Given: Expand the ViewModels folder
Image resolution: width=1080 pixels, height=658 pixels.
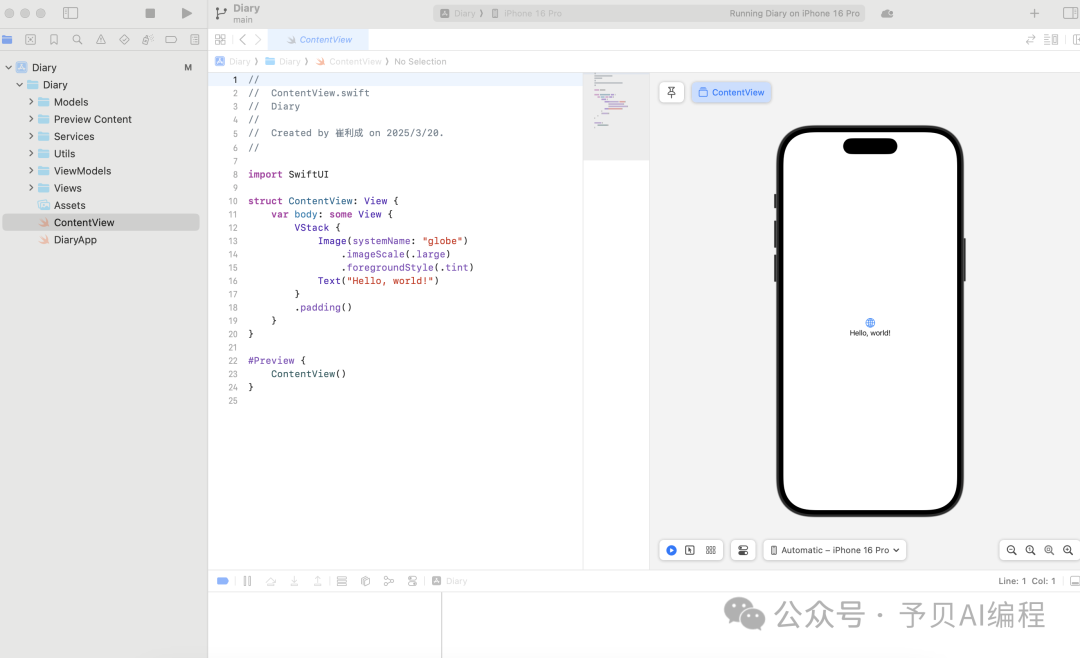Looking at the screenshot, I should point(31,171).
